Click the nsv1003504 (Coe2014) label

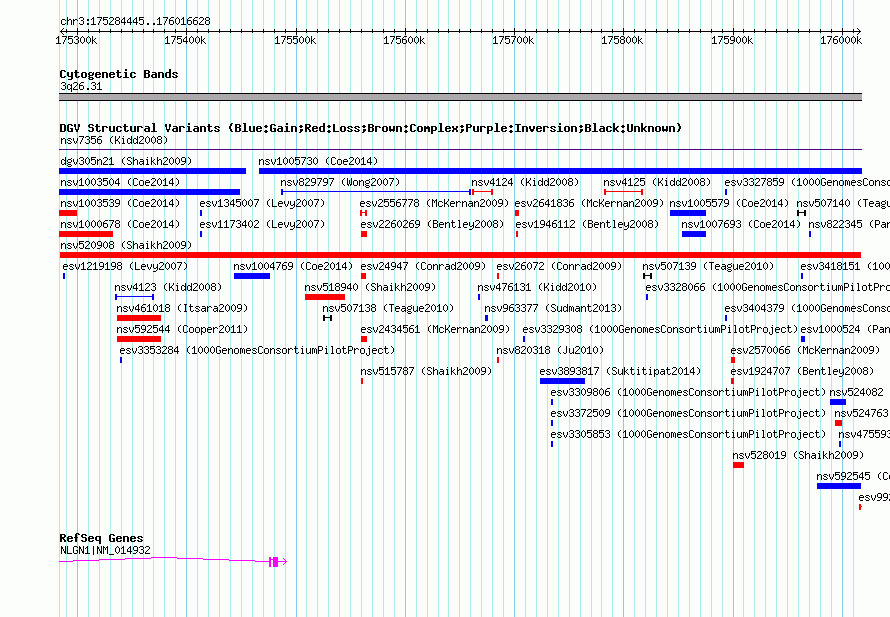[x=120, y=182]
